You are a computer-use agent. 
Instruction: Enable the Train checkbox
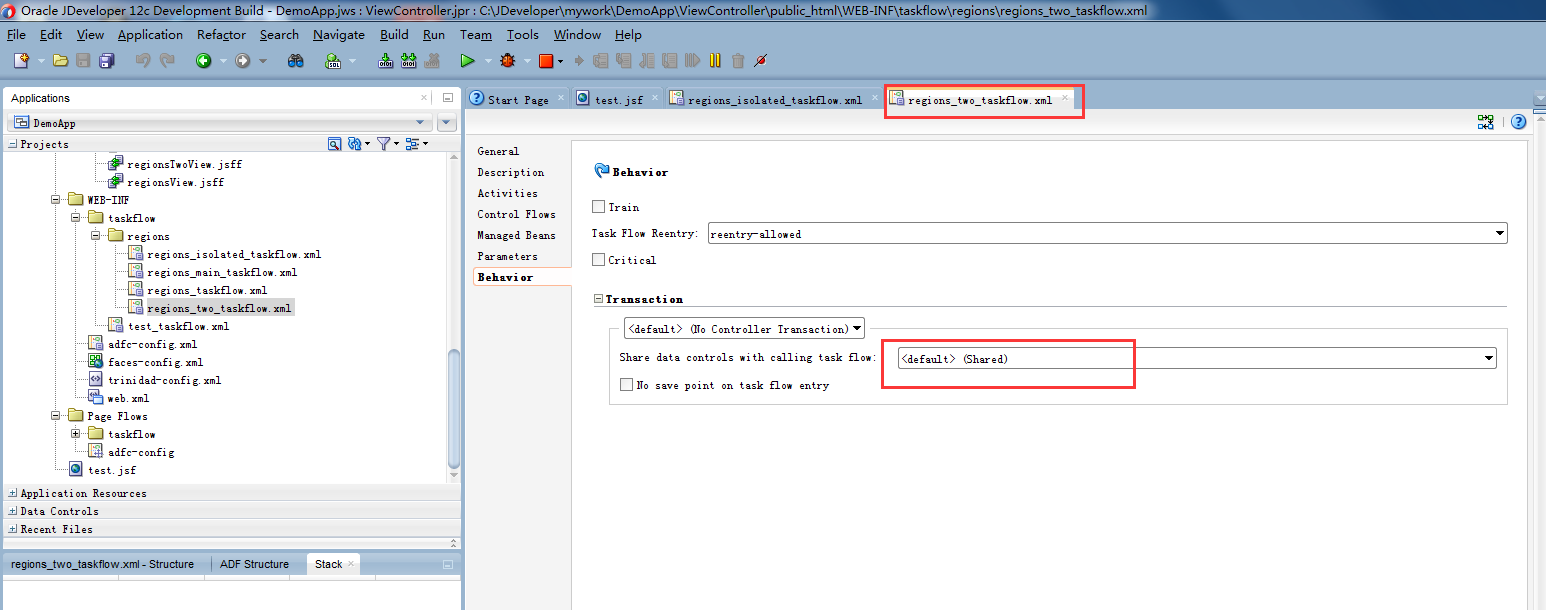coord(598,207)
